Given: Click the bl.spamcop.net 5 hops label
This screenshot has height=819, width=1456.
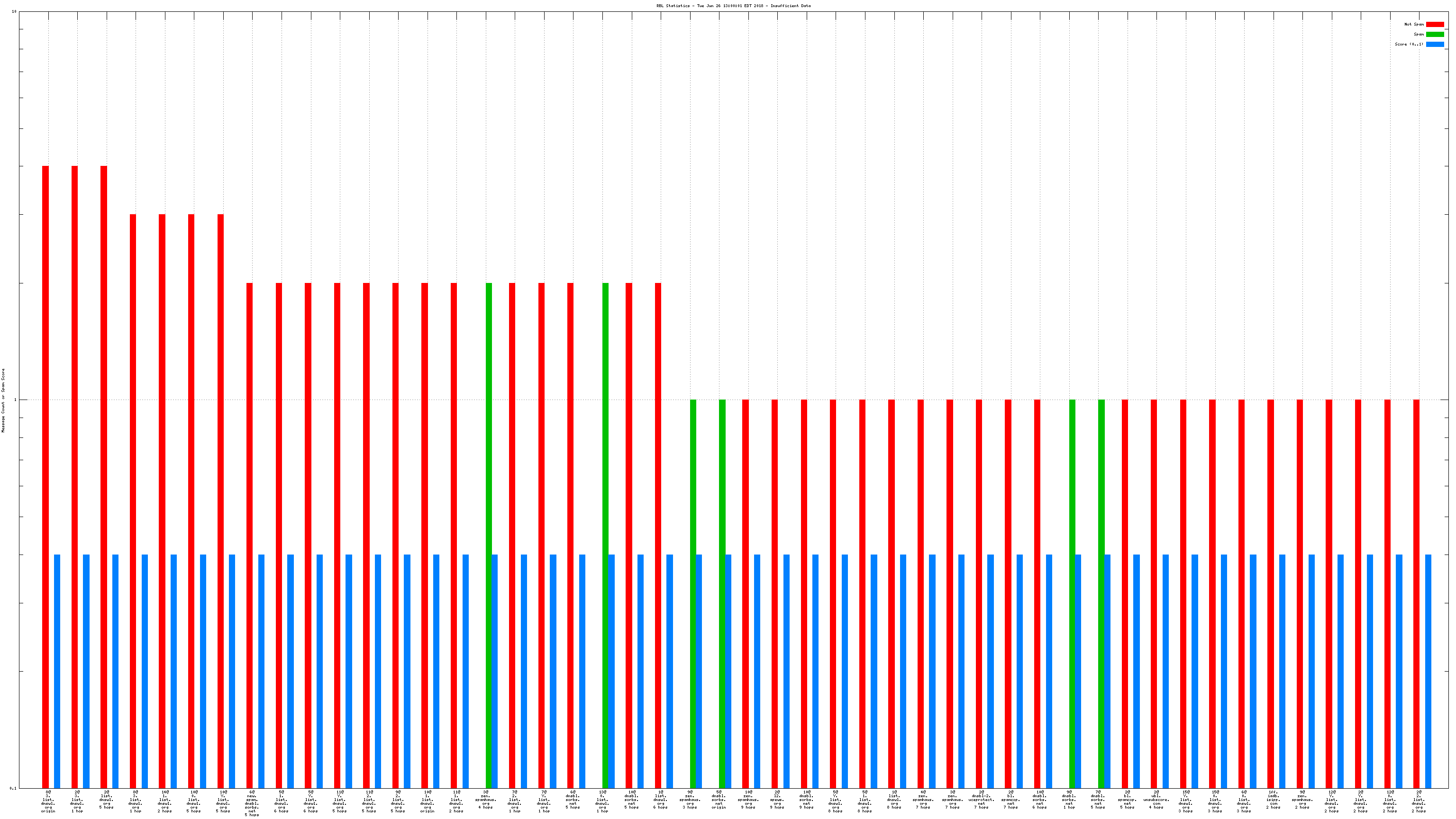Looking at the screenshot, I should tap(1127, 800).
